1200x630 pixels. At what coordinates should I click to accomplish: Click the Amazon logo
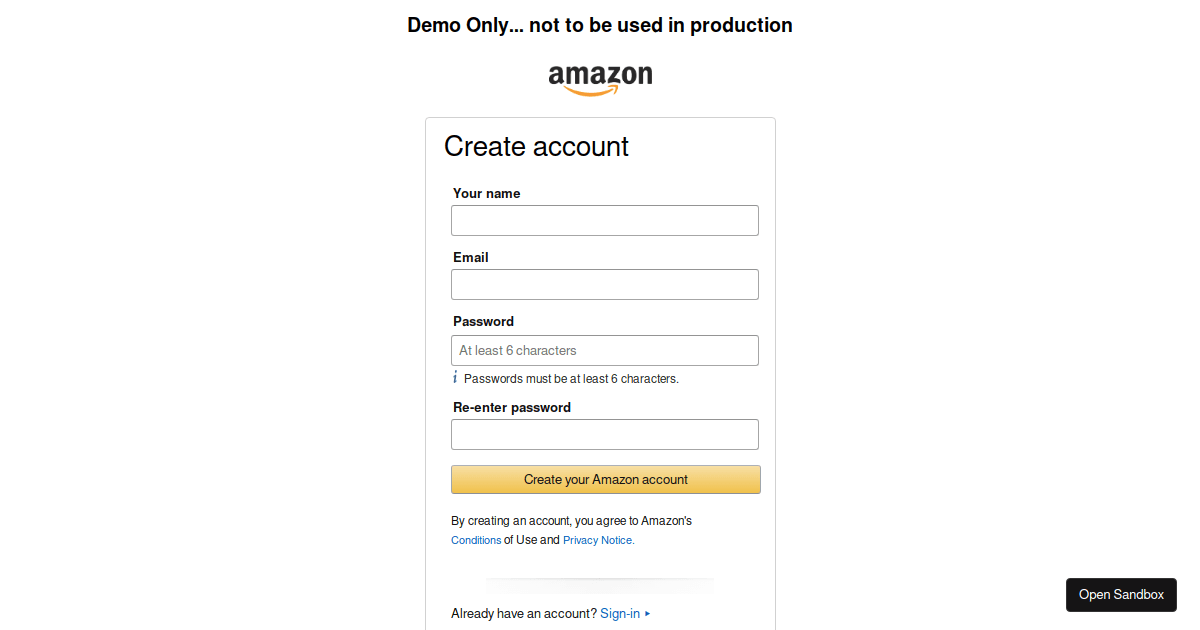point(600,78)
